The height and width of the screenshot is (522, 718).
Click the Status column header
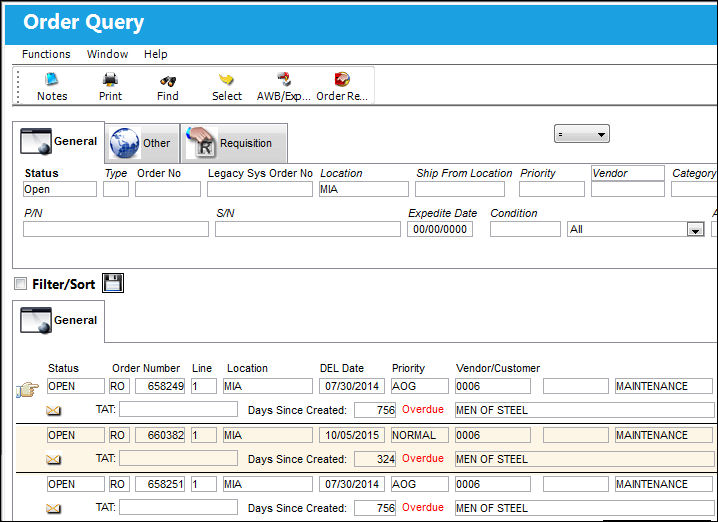[x=63, y=368]
